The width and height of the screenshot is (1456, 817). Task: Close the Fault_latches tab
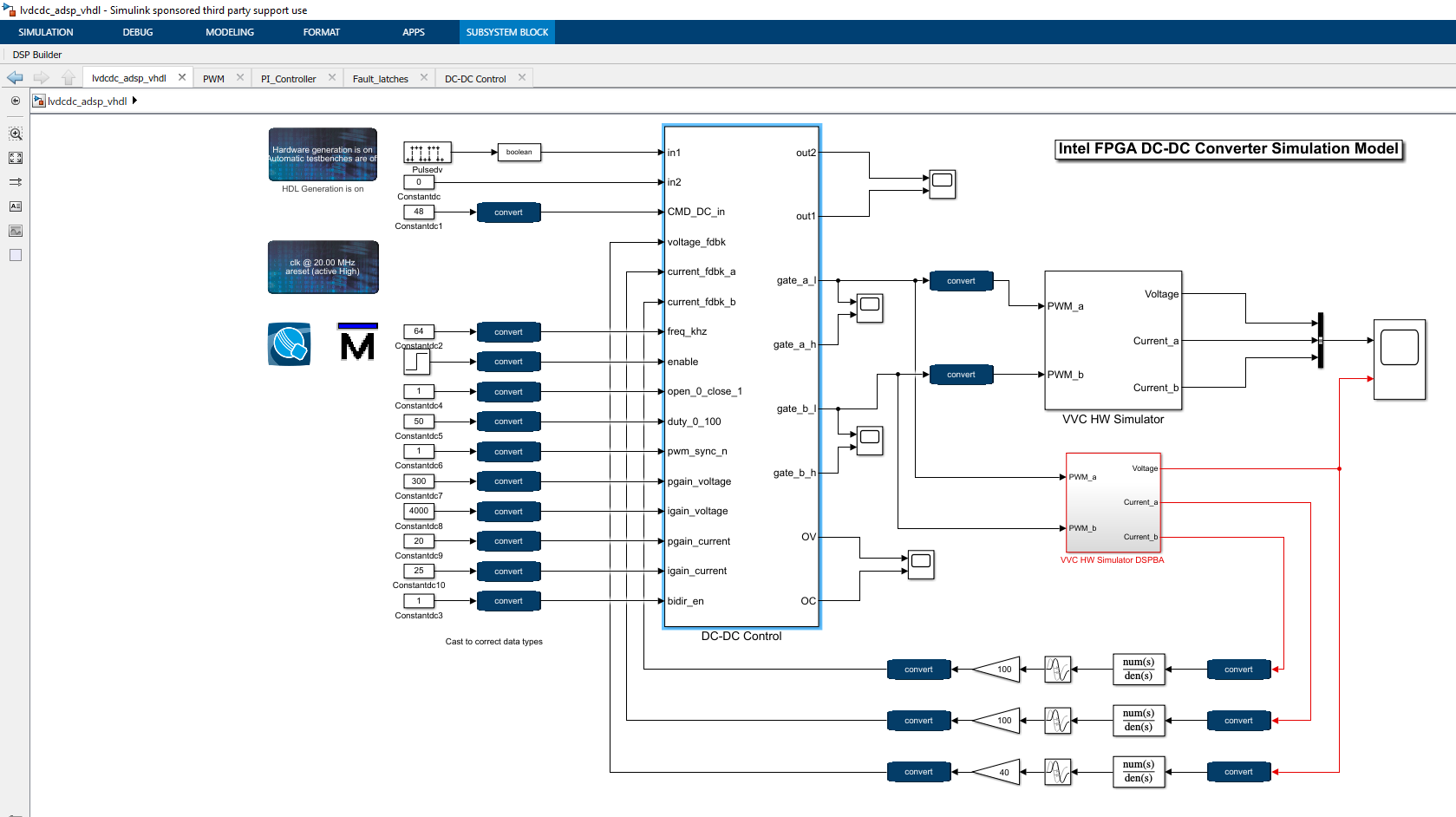(424, 77)
